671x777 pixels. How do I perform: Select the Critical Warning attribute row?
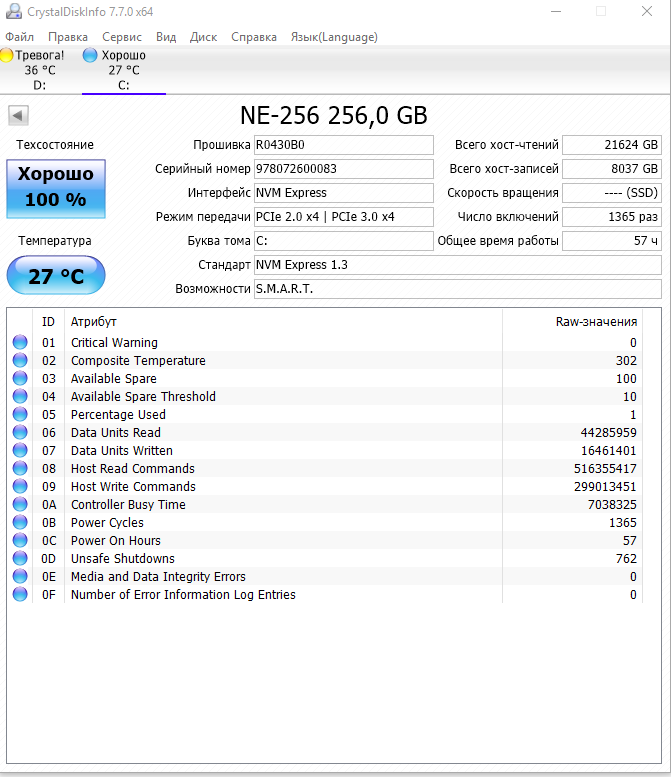pos(325,342)
